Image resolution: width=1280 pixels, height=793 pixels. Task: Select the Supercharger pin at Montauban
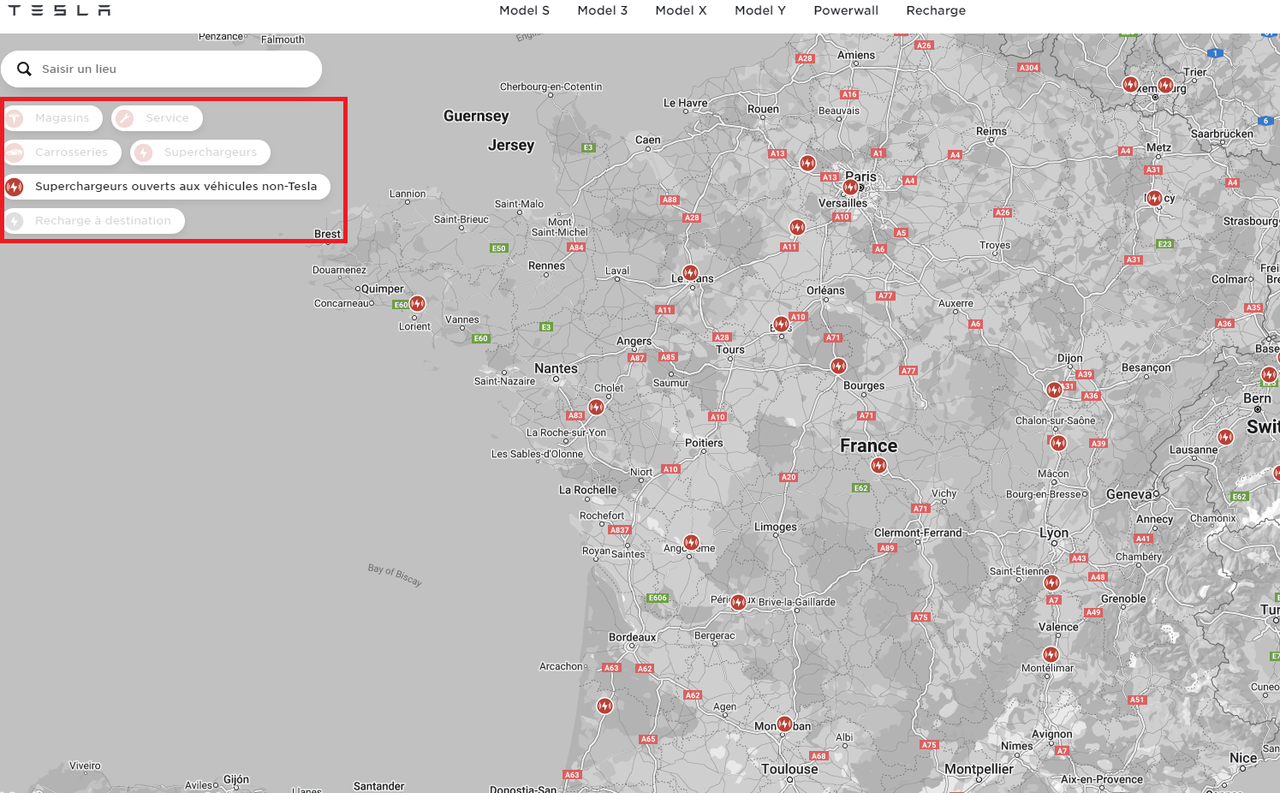[x=784, y=723]
